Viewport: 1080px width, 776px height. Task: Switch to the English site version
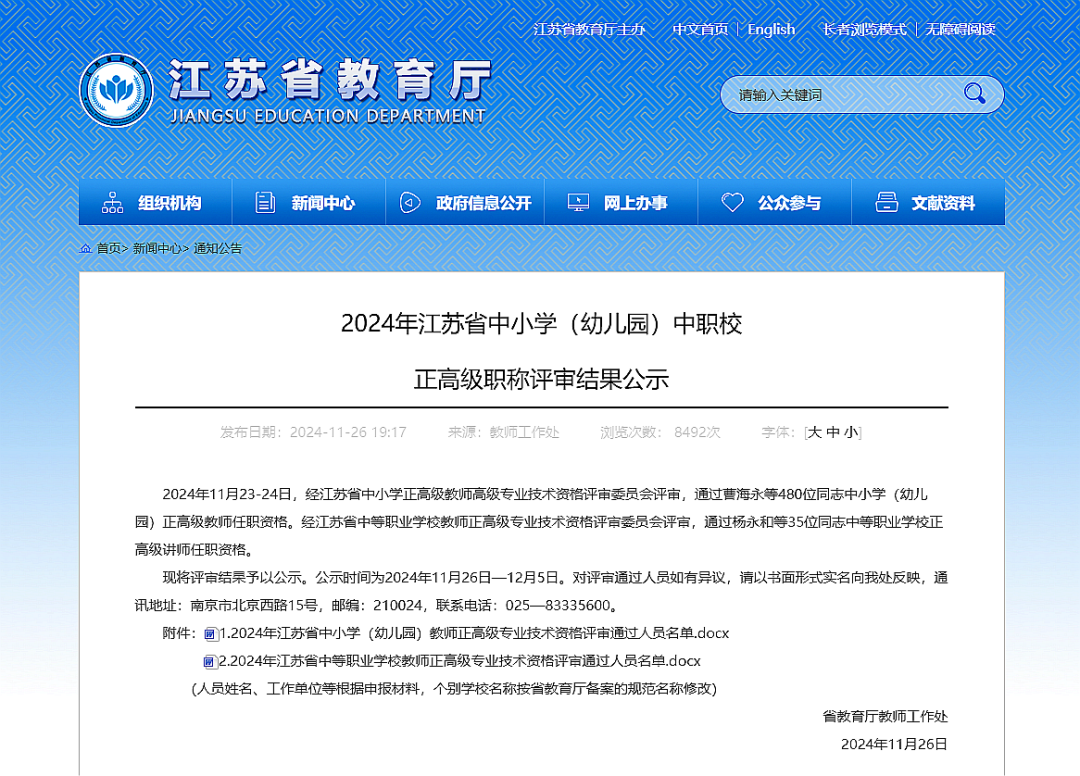click(x=771, y=29)
